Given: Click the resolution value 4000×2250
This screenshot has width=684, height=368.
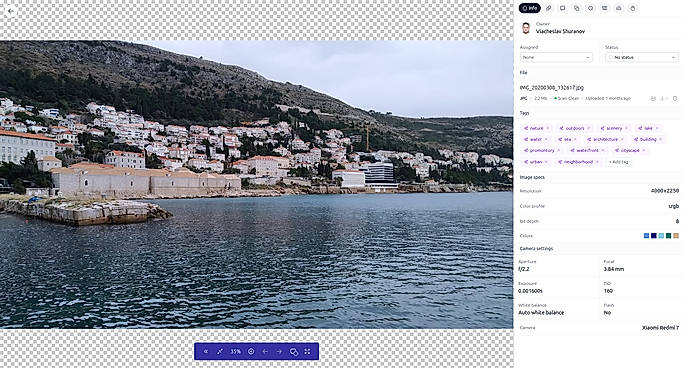Looking at the screenshot, I should [x=665, y=191].
